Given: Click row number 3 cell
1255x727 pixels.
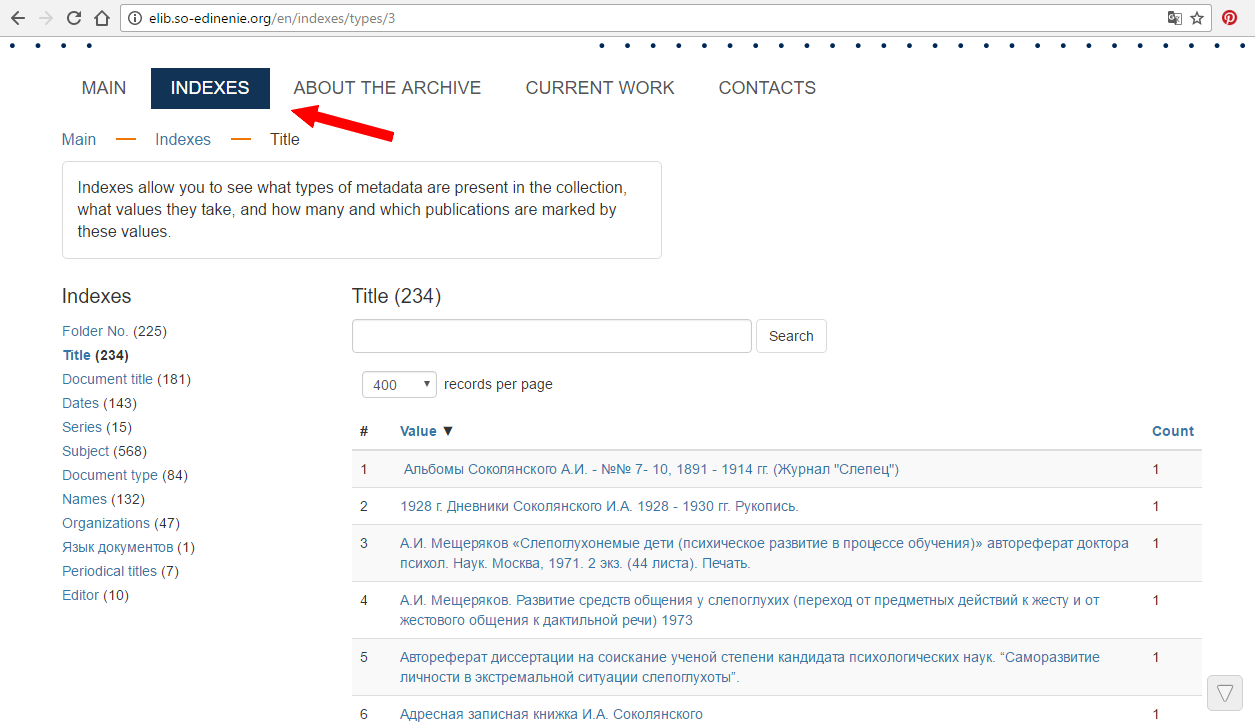Looking at the screenshot, I should [x=364, y=543].
